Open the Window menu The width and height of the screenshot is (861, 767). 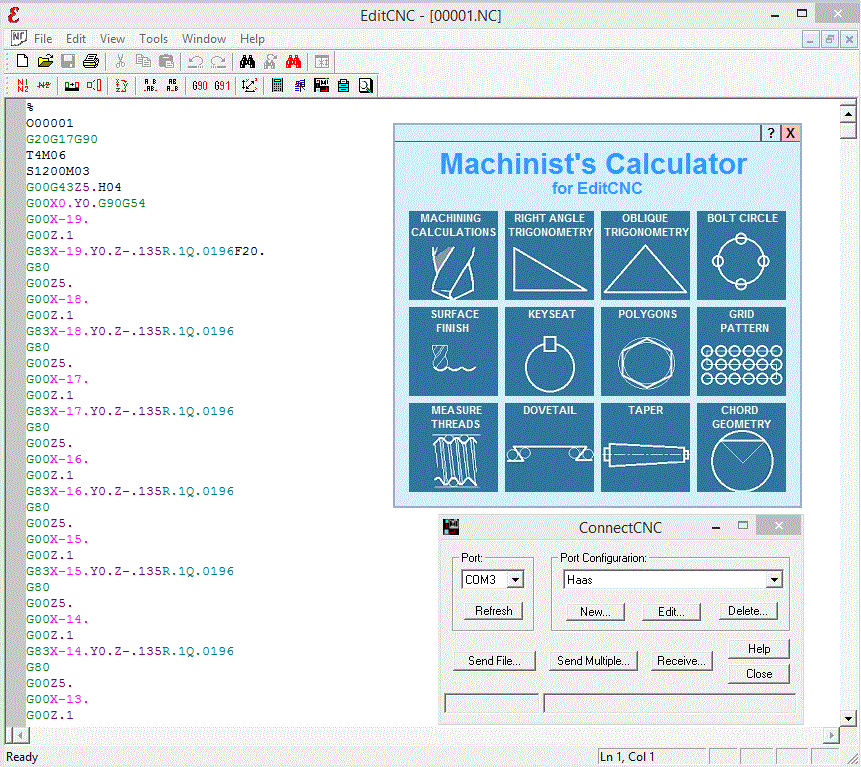[x=204, y=38]
